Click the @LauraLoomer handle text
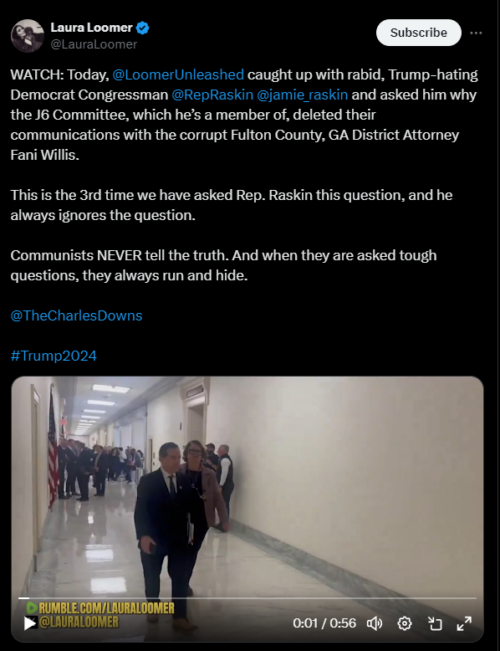 pyautogui.click(x=93, y=44)
